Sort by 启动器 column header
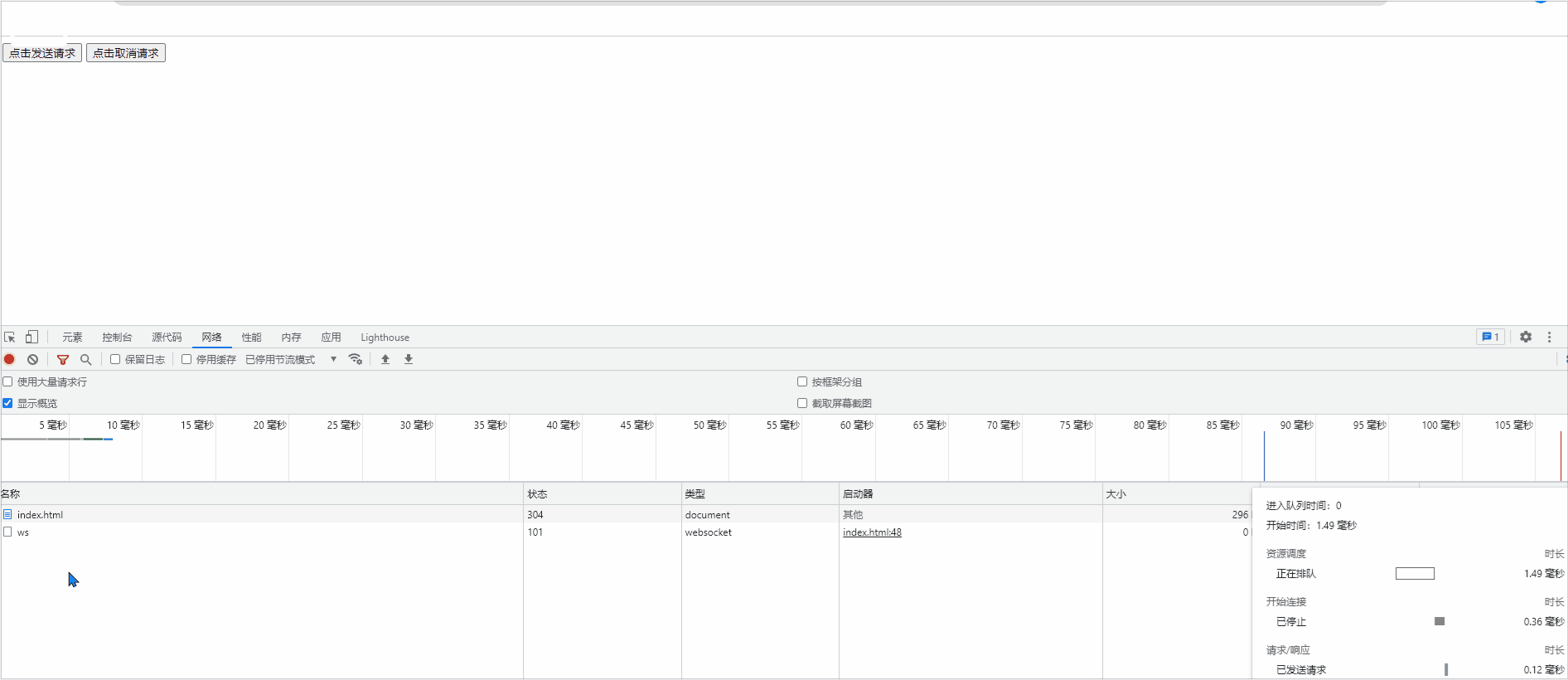The height and width of the screenshot is (680, 1568). click(x=970, y=493)
